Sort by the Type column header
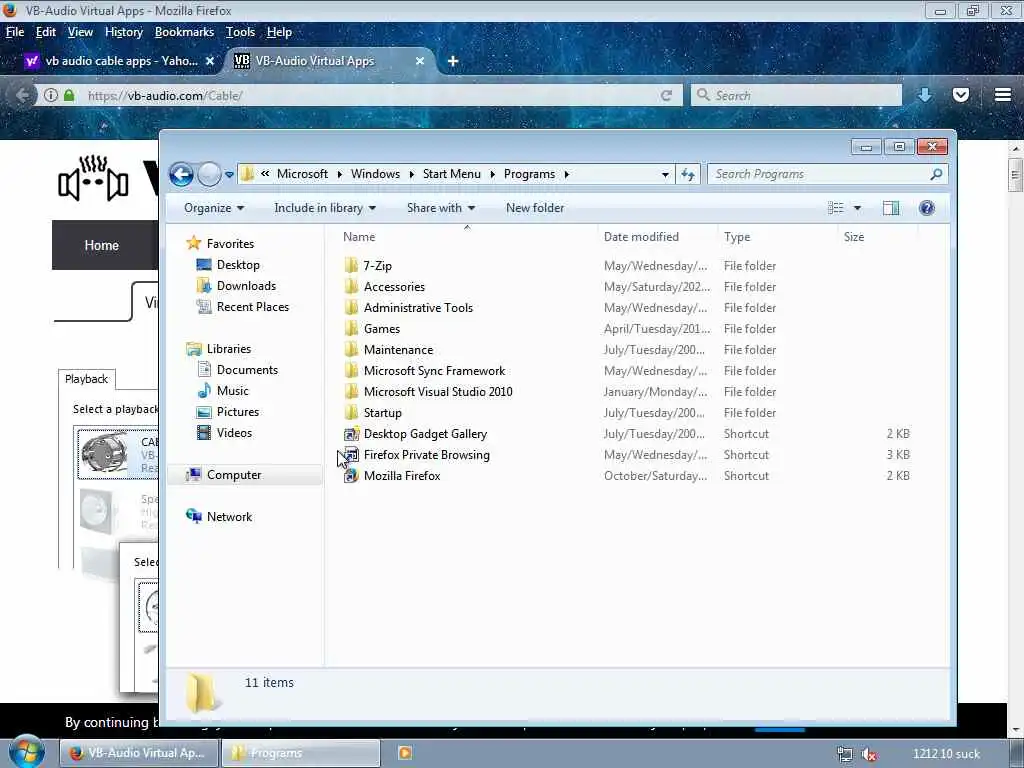Screen dimensions: 1024x768 tap(737, 236)
